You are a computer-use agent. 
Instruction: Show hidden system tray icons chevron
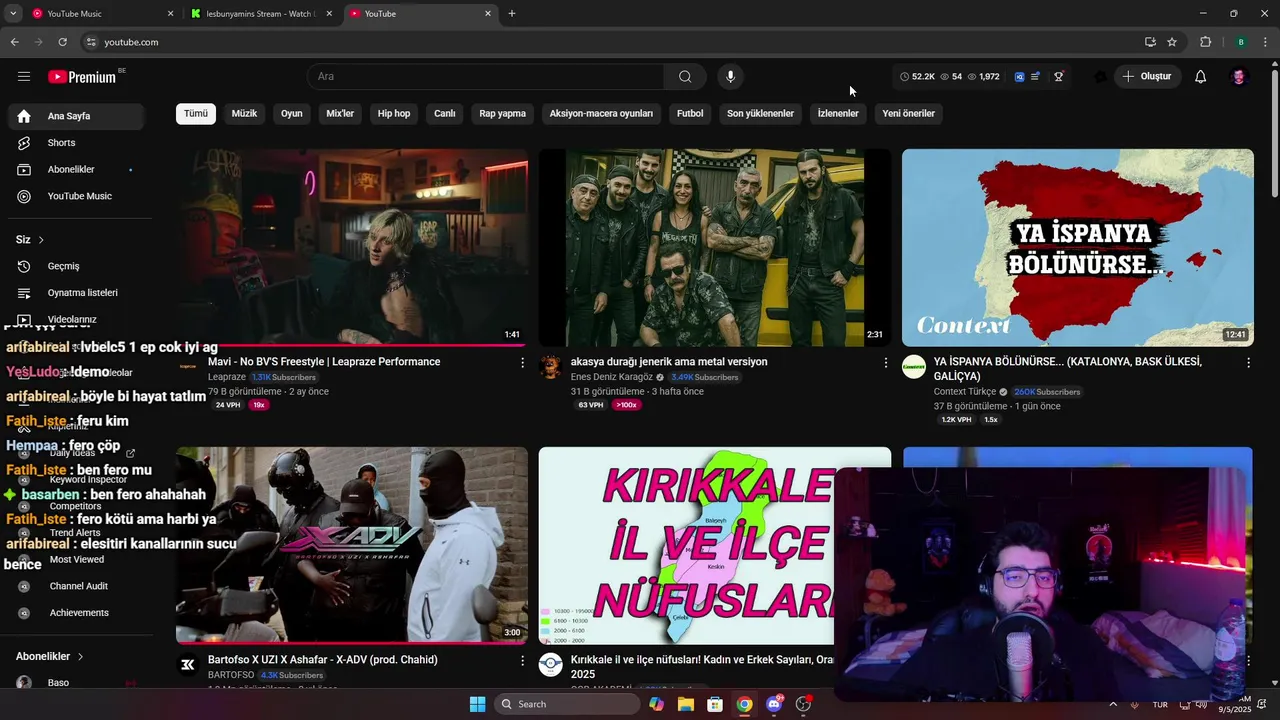click(x=1113, y=704)
